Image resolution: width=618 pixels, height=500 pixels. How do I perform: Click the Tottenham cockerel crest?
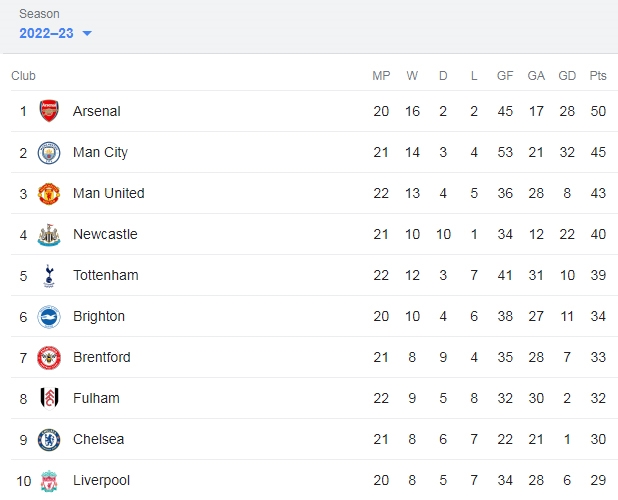[49, 276]
